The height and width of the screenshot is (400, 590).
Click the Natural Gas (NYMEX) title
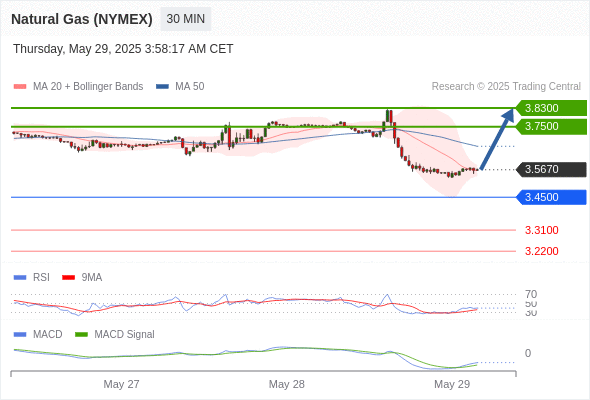tap(82, 19)
